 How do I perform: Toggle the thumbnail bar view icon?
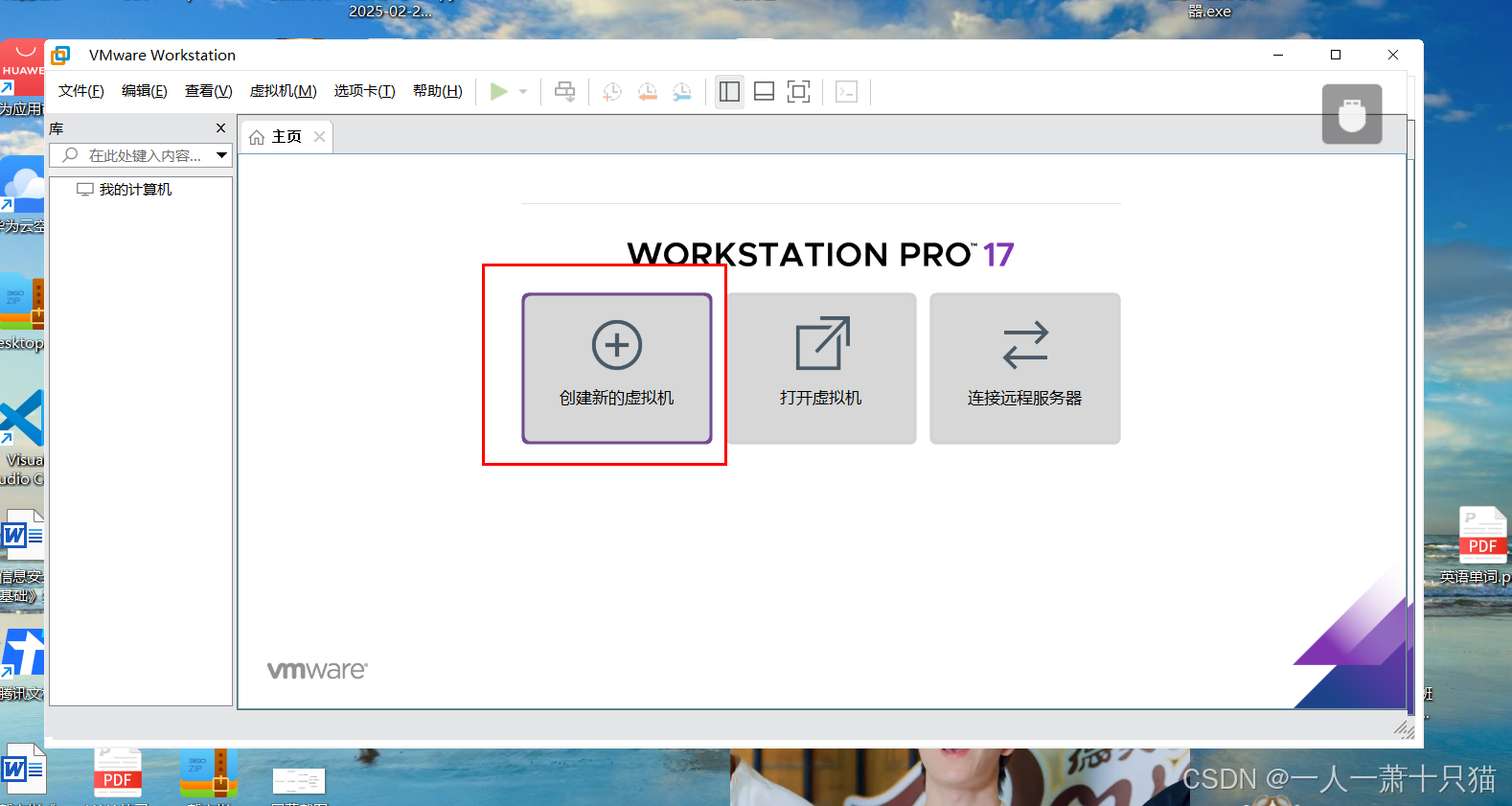(x=764, y=91)
